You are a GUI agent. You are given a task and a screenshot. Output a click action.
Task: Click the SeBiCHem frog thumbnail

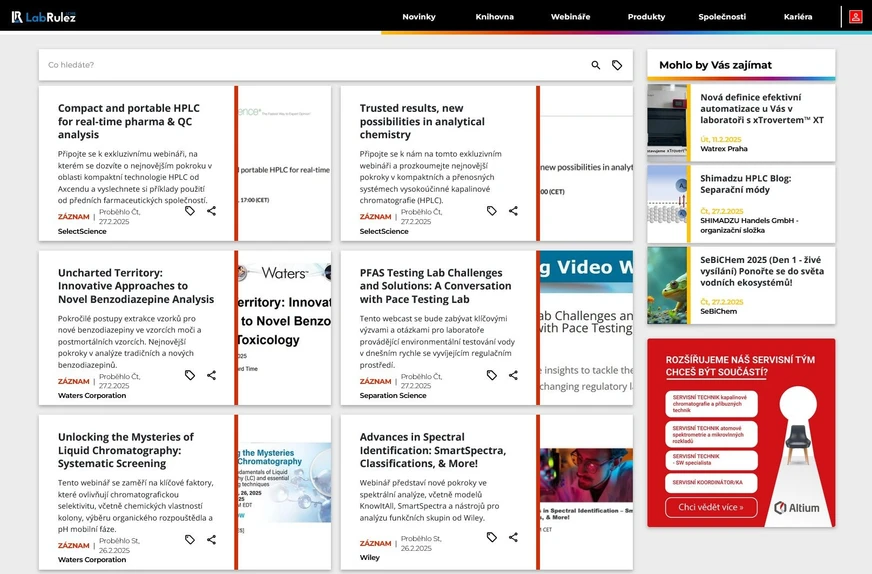667,285
